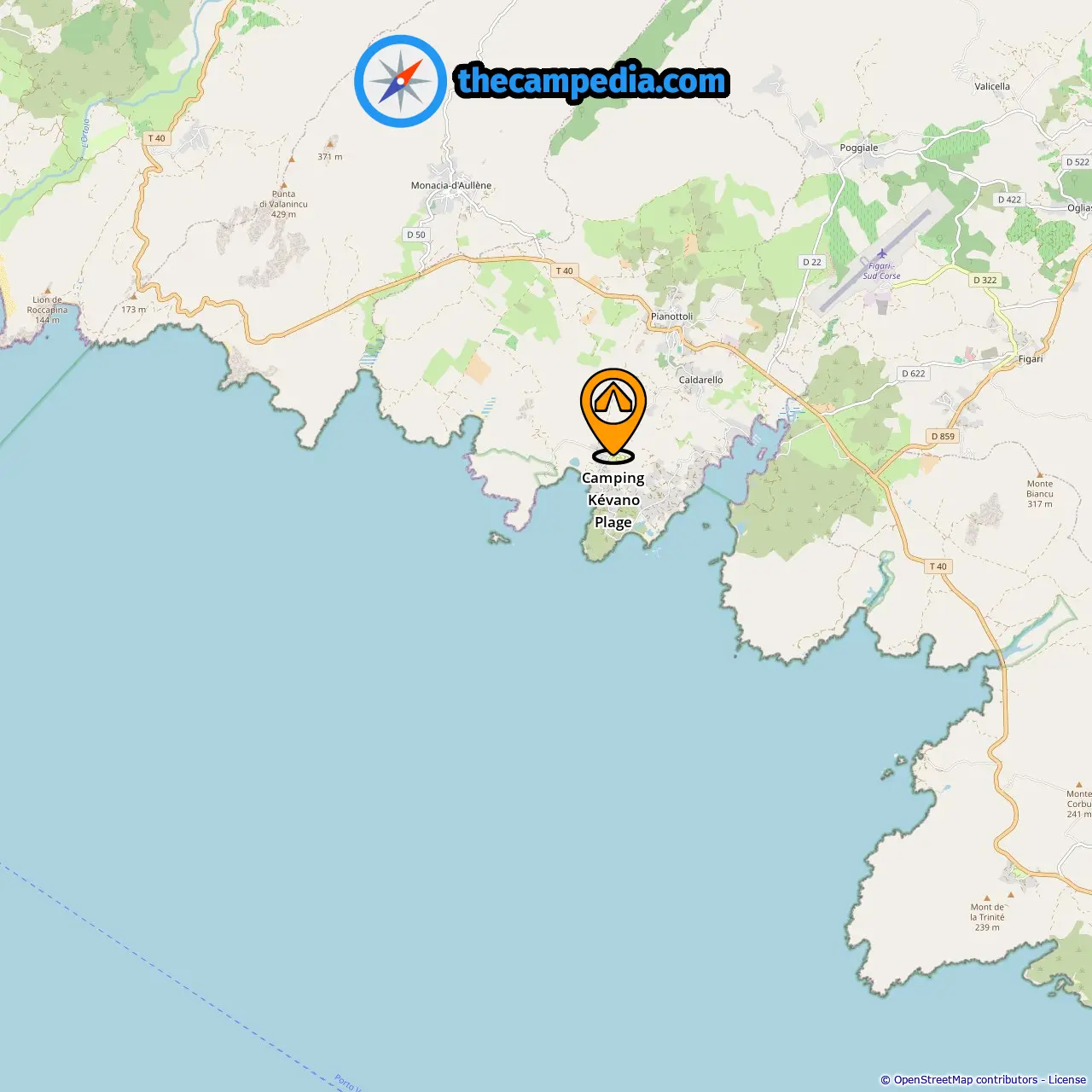Click the Monacia-d'Aullène town label
The image size is (1092, 1092).
[451, 185]
